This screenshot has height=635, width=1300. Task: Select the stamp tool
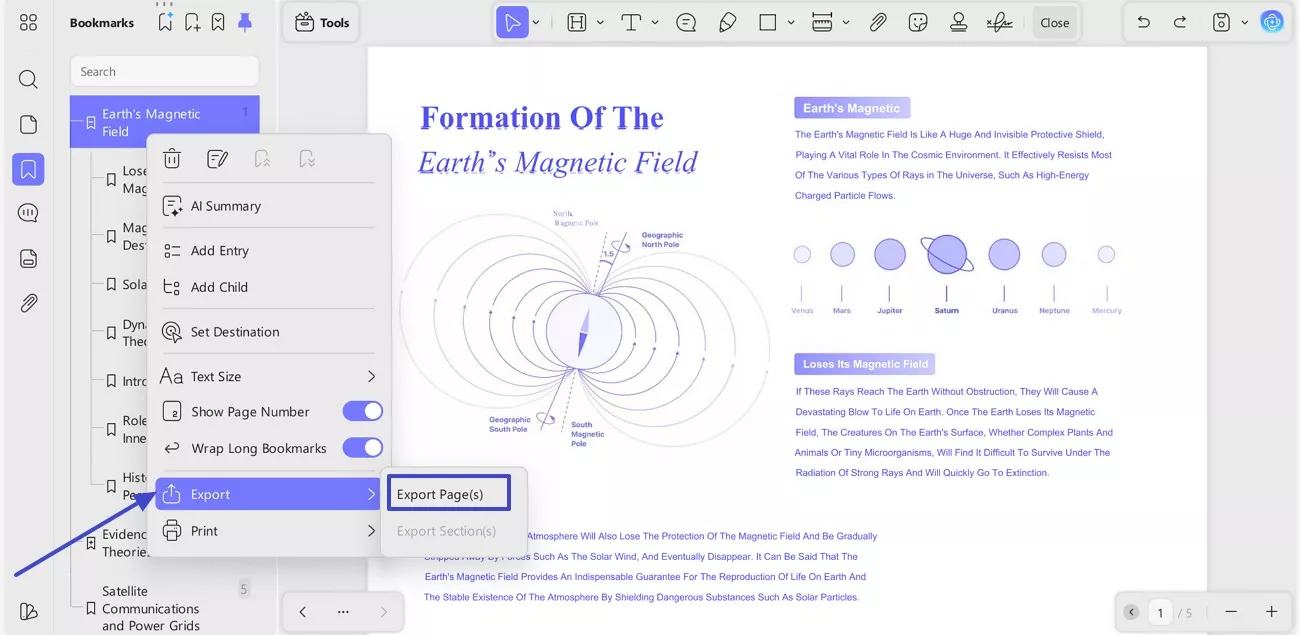(x=958, y=21)
